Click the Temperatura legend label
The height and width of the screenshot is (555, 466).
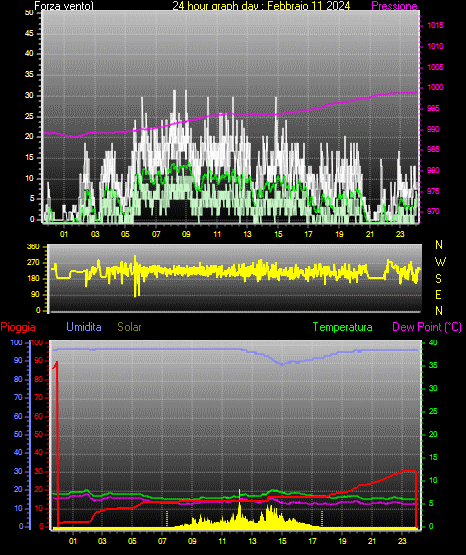pyautogui.click(x=343, y=327)
